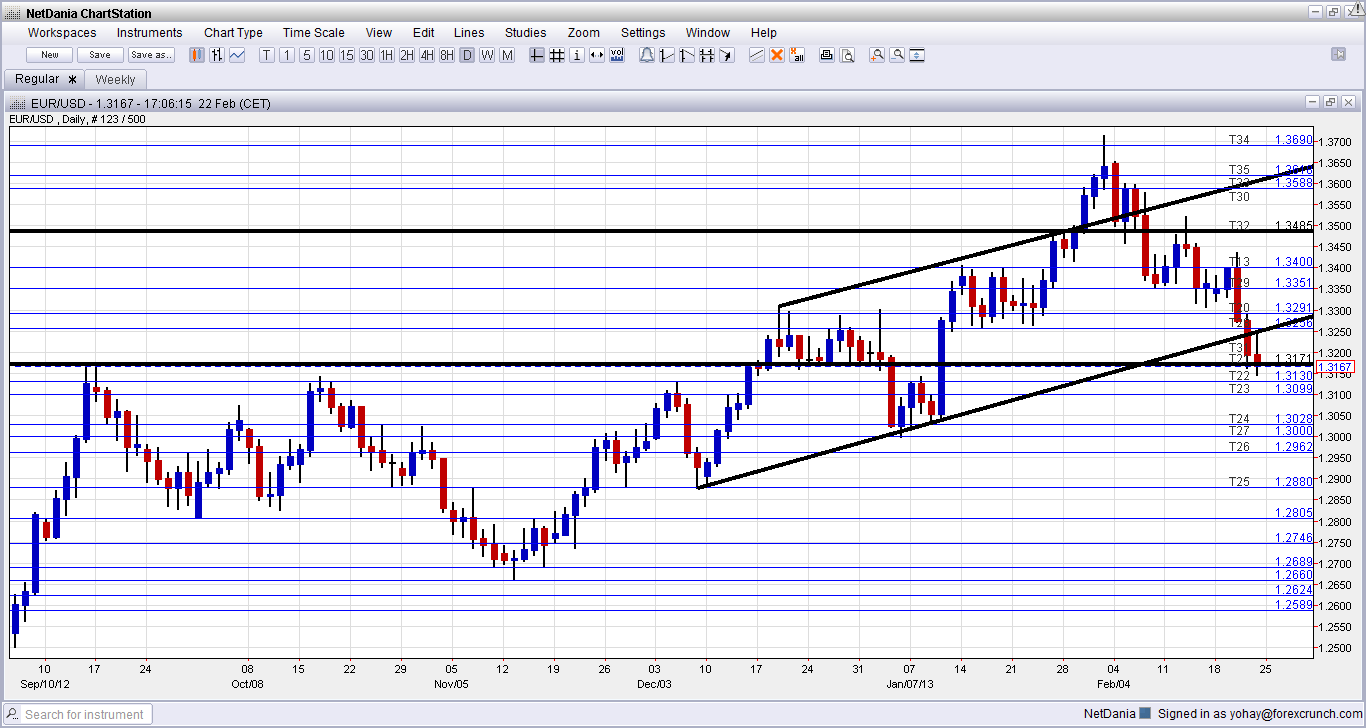Screen dimensions: 1366x728
Task: Select the daily 'D' time scale
Action: click(x=467, y=55)
